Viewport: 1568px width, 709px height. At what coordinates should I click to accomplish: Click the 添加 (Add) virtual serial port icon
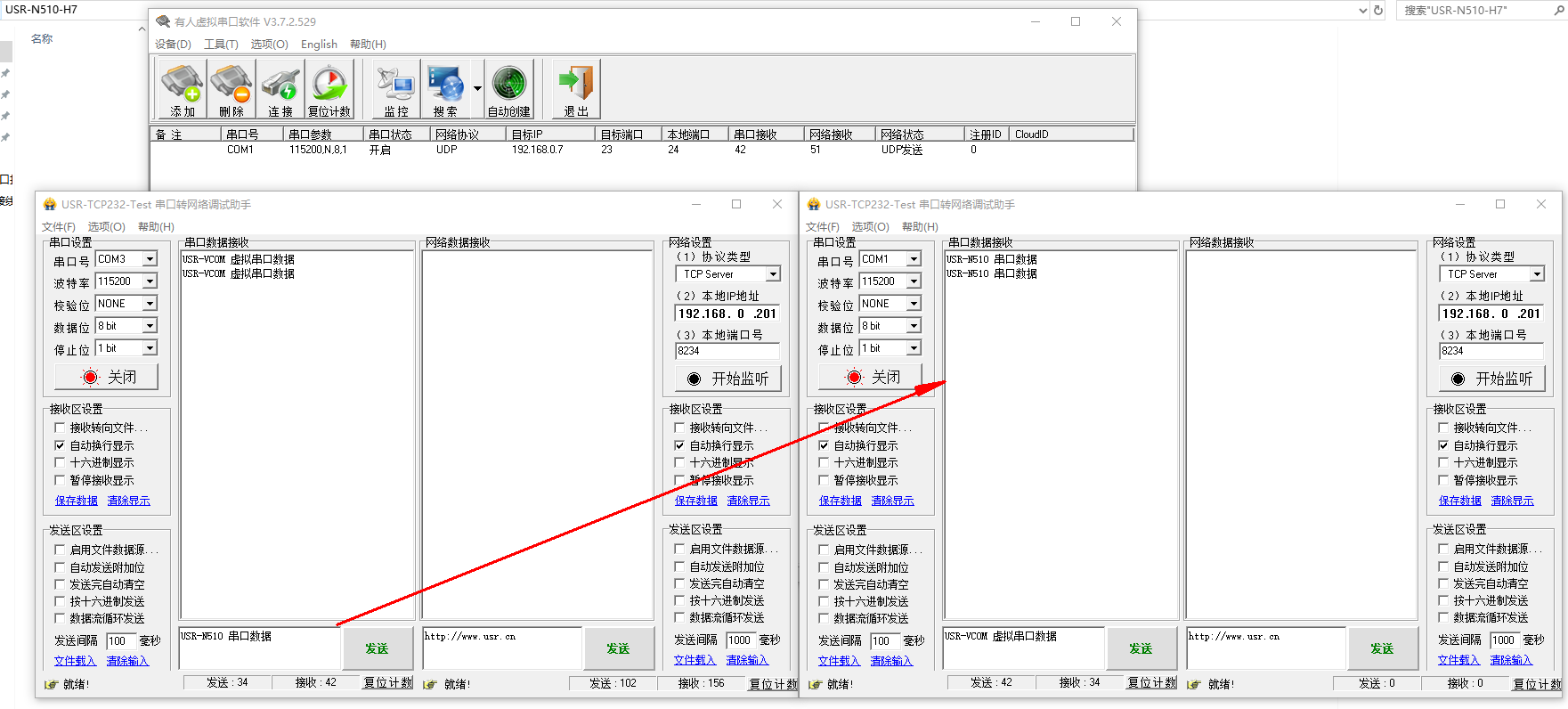[x=182, y=89]
